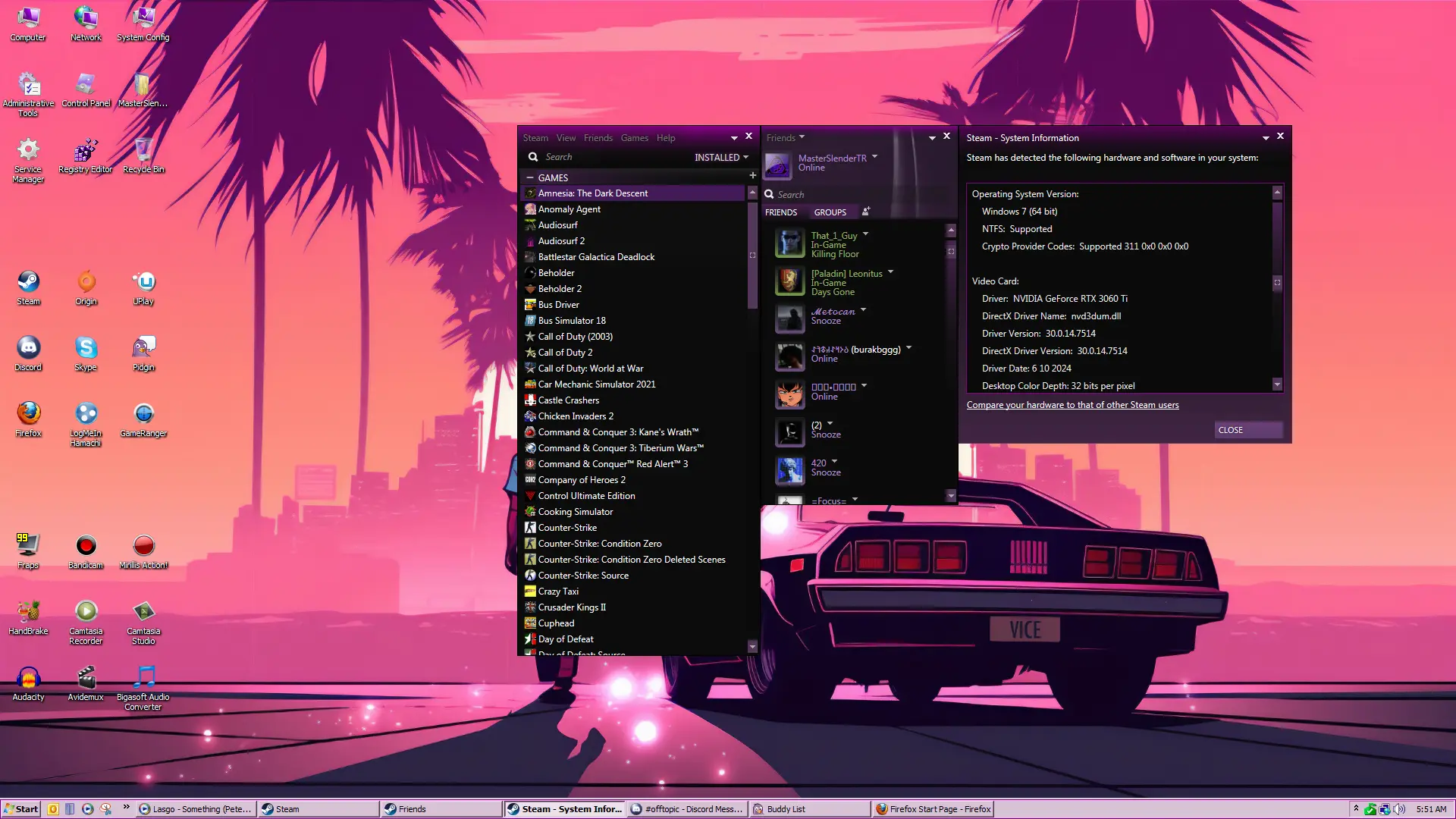Switch to Lasgo - Something taskbar button
The width and height of the screenshot is (1456, 819).
(x=196, y=809)
